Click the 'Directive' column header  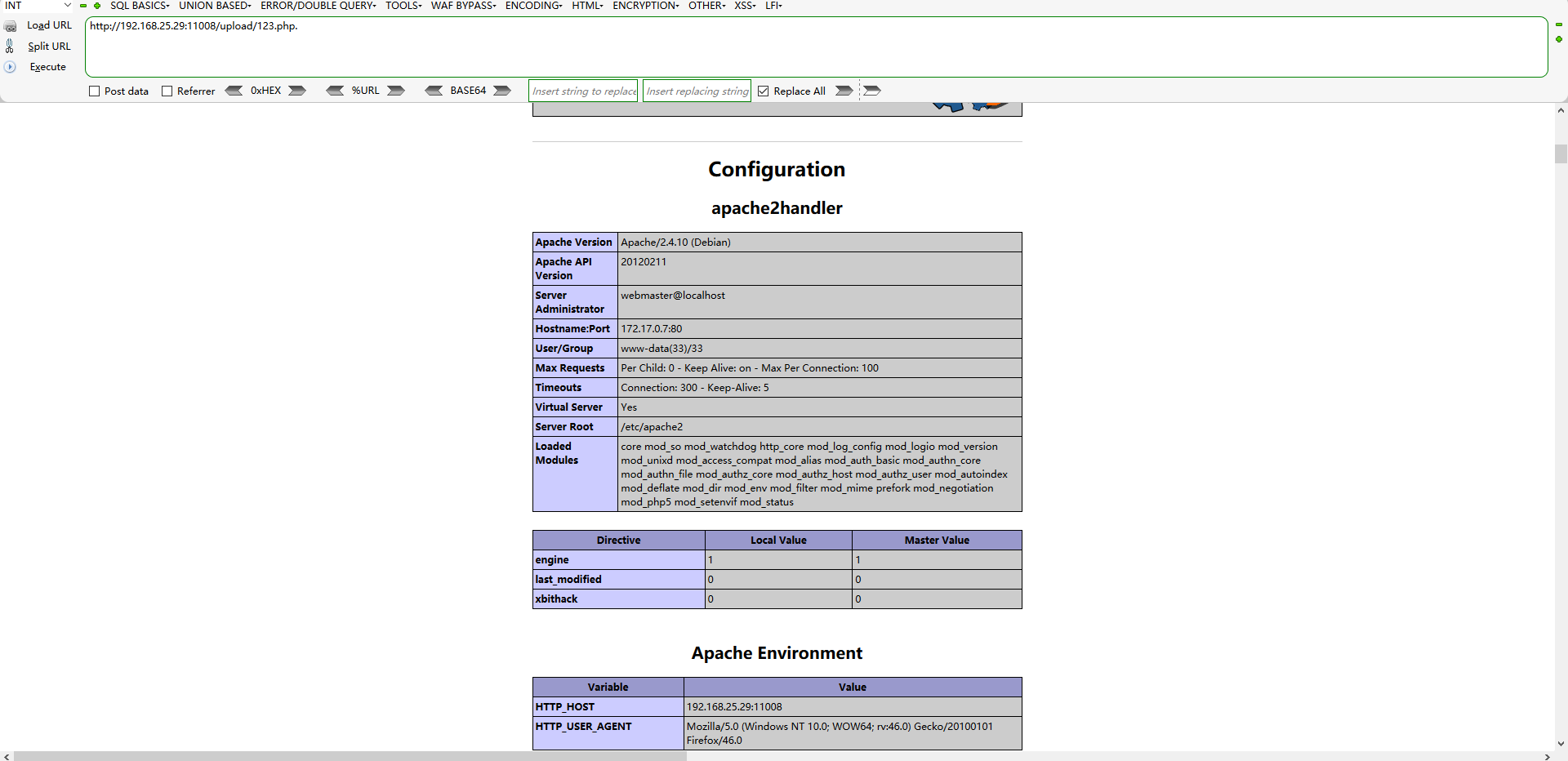pyautogui.click(x=619, y=541)
